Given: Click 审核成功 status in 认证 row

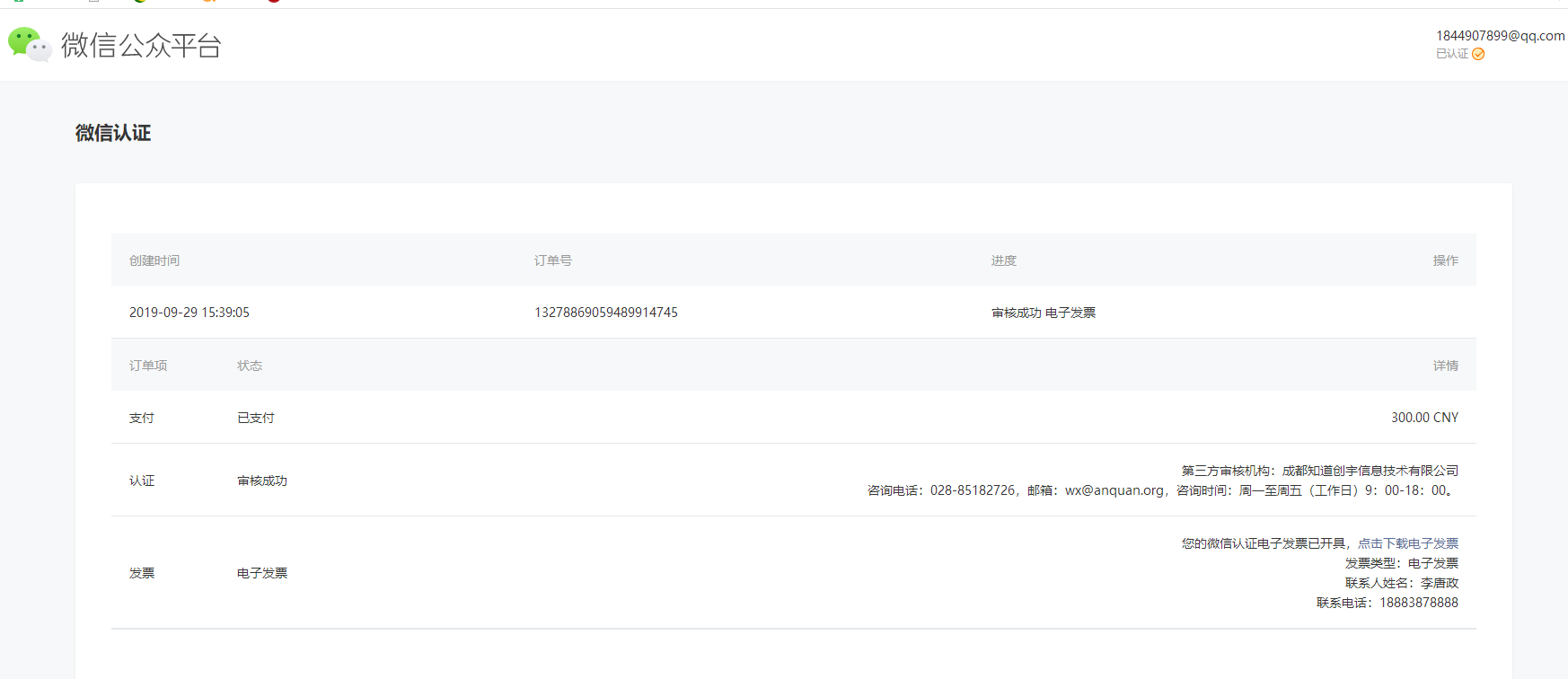Looking at the screenshot, I should tap(262, 481).
